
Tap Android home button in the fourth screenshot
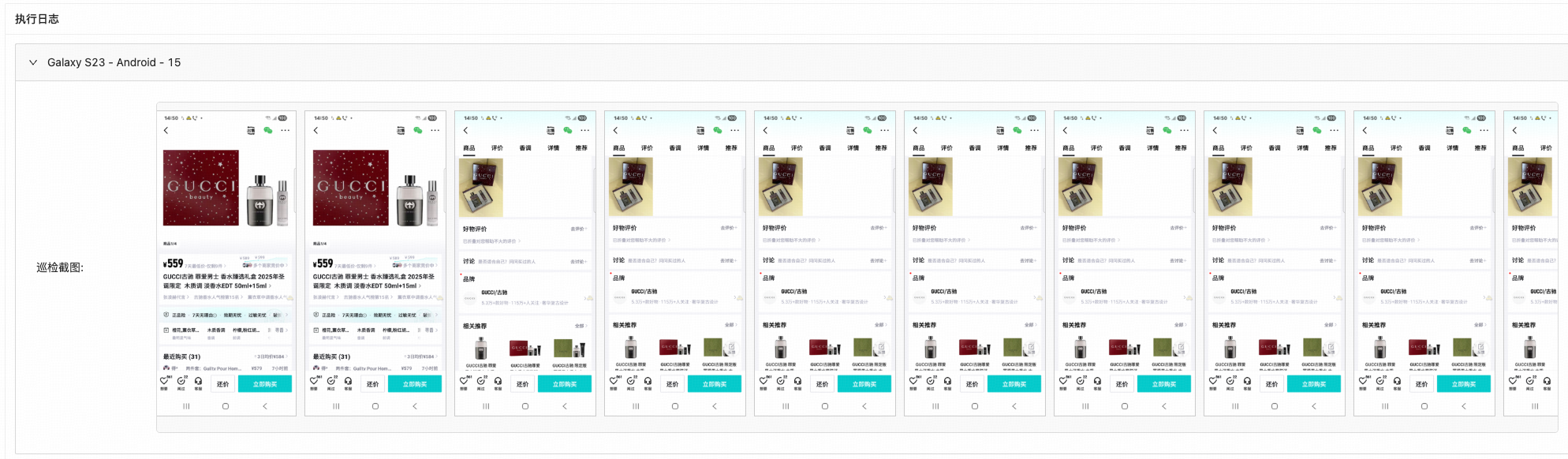(674, 406)
